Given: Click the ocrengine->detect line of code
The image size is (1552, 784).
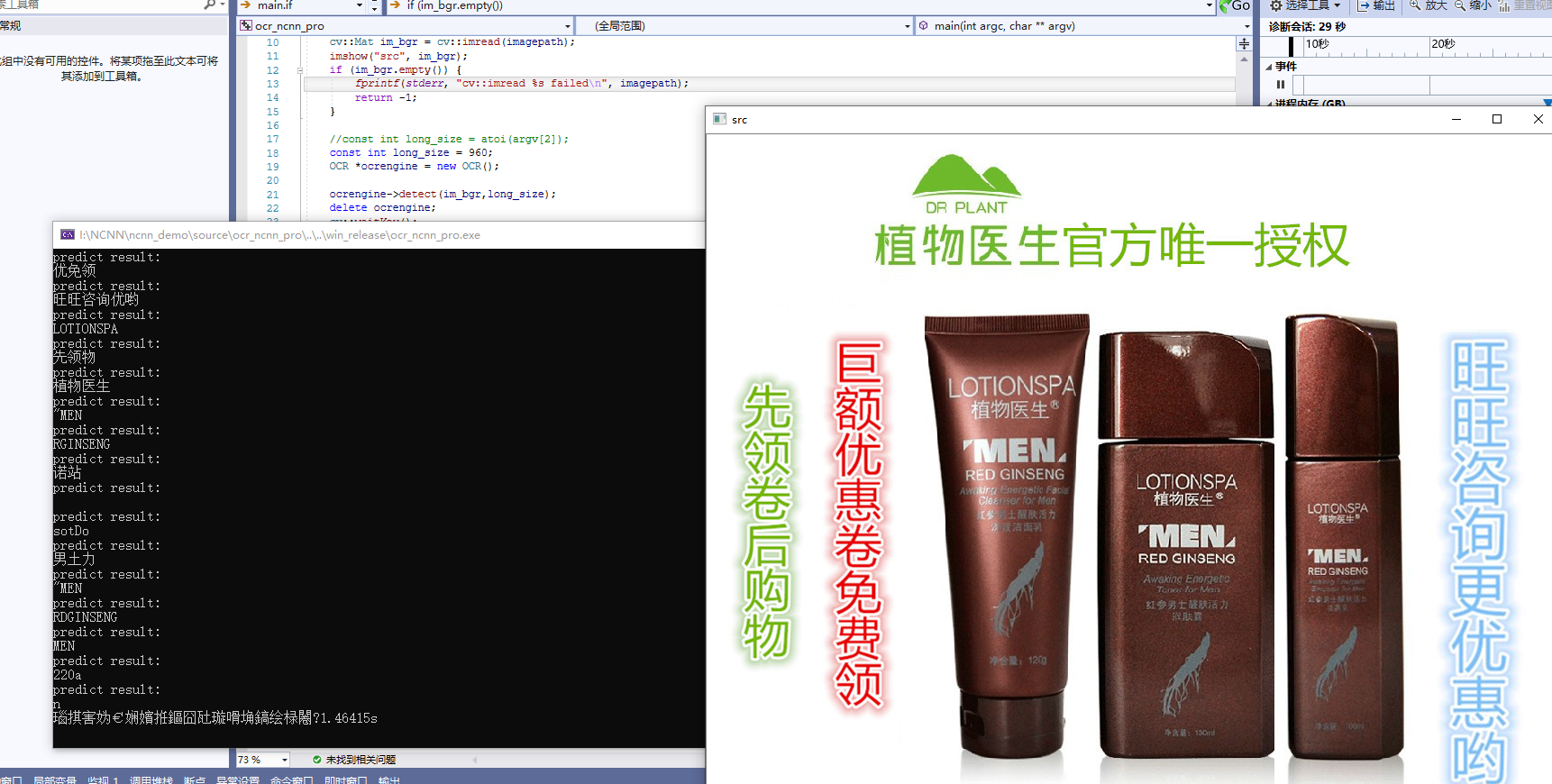Looking at the screenshot, I should coord(443,195).
